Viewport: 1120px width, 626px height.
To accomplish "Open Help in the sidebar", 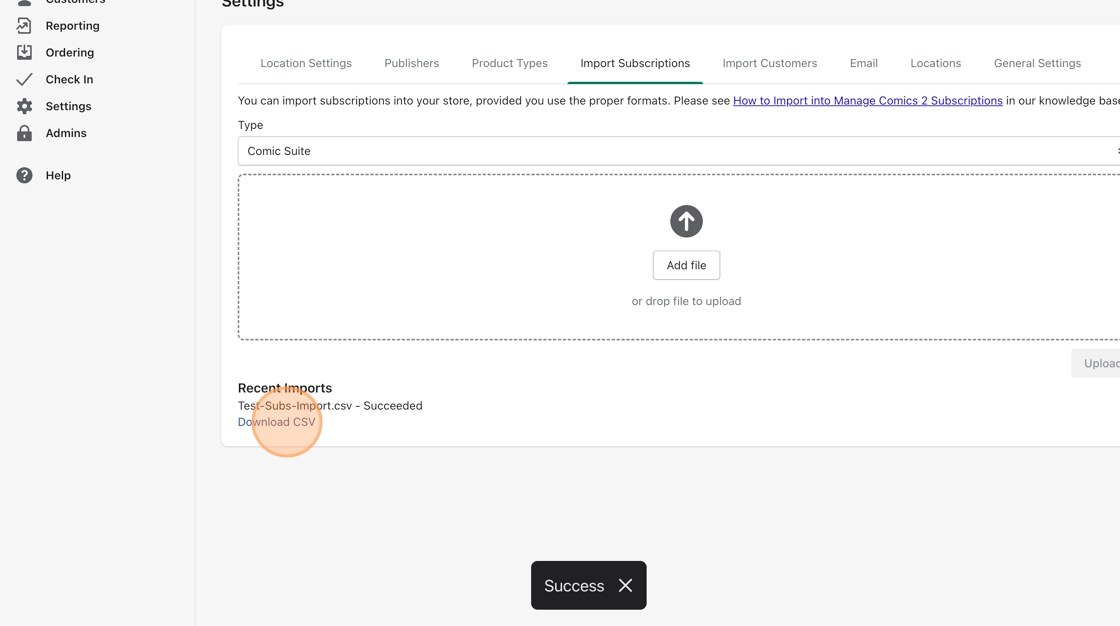I will tap(58, 175).
